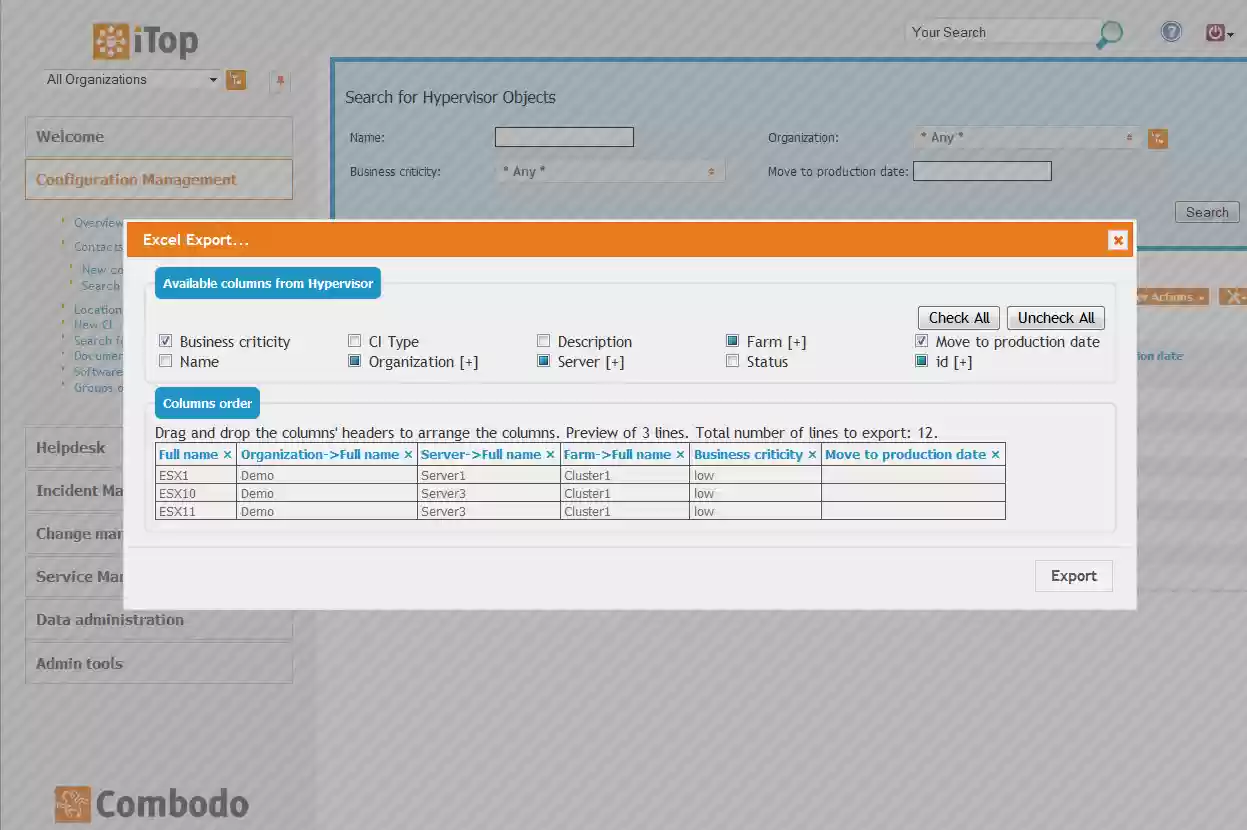Remove the Full name column with its x icon
Image resolution: width=1247 pixels, height=830 pixels.
[227, 454]
